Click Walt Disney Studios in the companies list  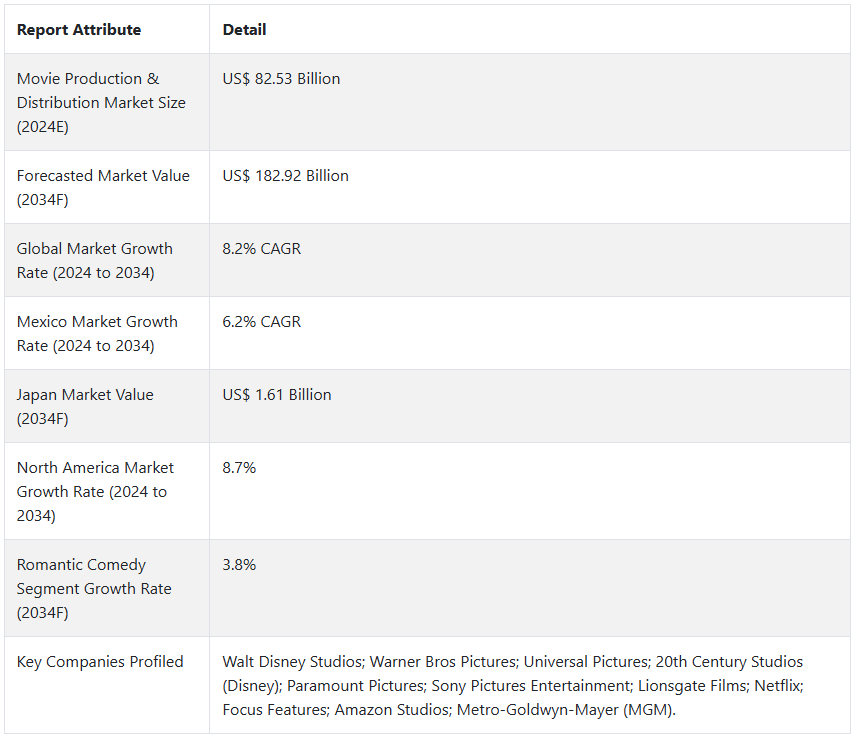click(x=291, y=662)
